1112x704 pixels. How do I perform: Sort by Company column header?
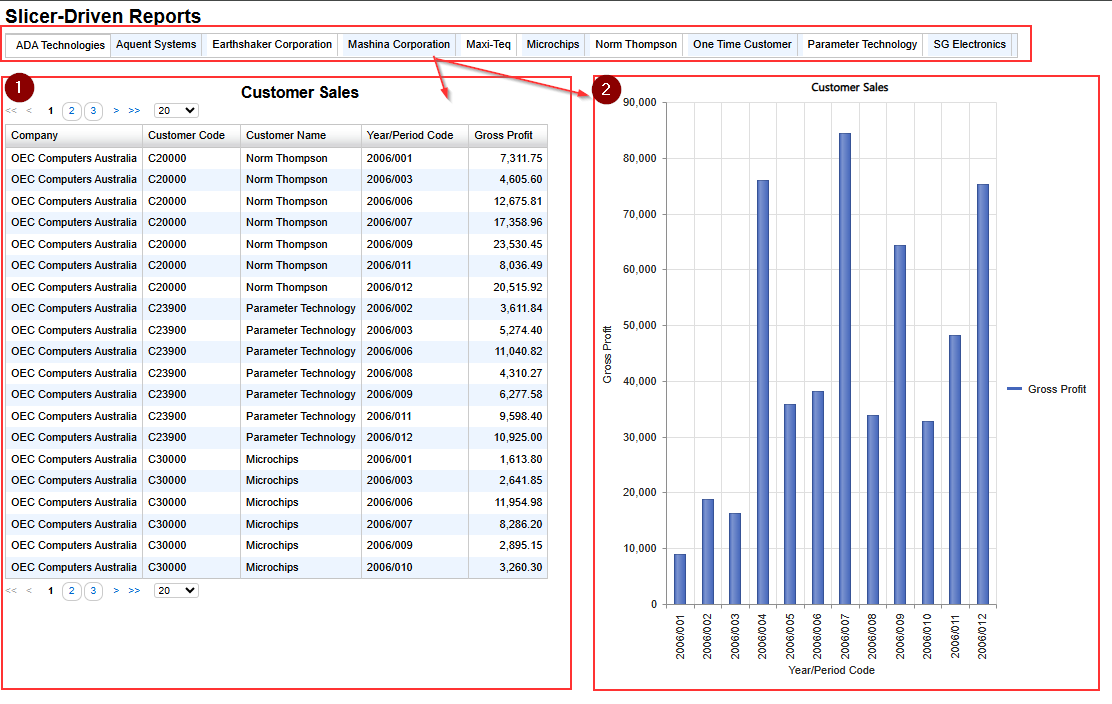[74, 135]
